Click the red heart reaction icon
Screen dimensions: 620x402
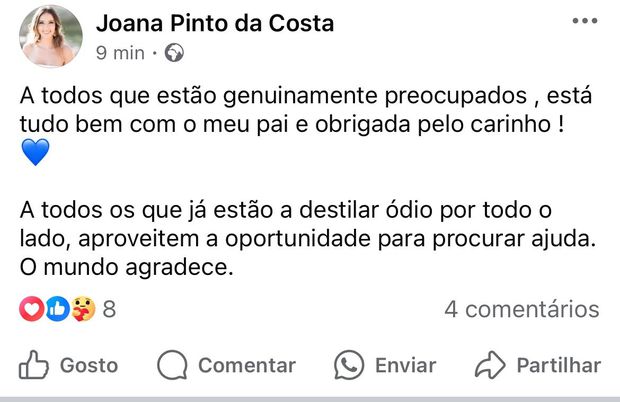(32, 310)
